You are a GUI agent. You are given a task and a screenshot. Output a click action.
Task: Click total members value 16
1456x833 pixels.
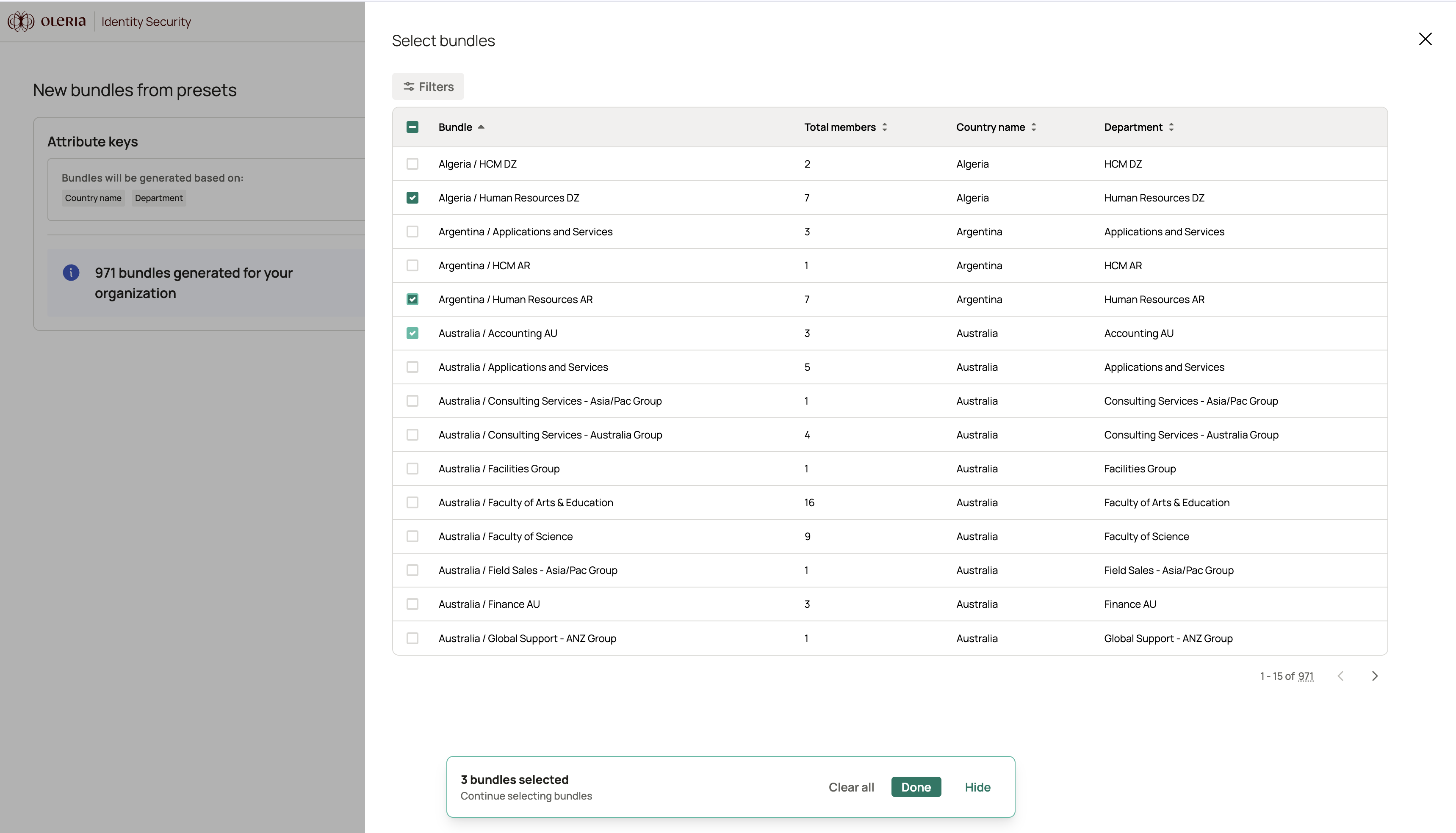[x=809, y=502]
